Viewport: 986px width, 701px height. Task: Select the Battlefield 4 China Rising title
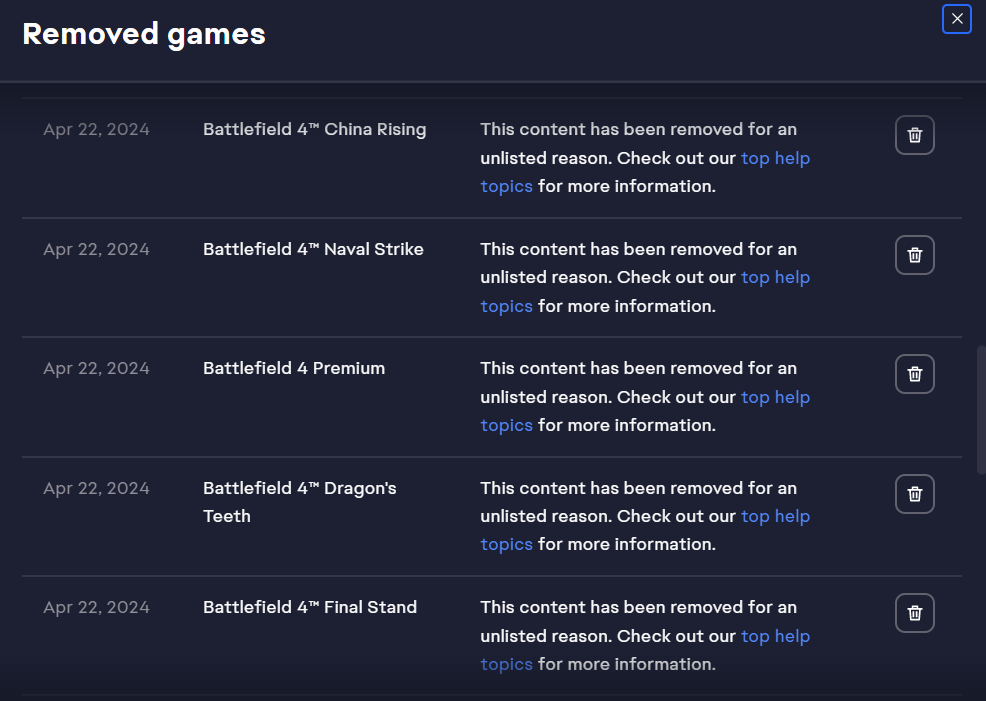[314, 130]
